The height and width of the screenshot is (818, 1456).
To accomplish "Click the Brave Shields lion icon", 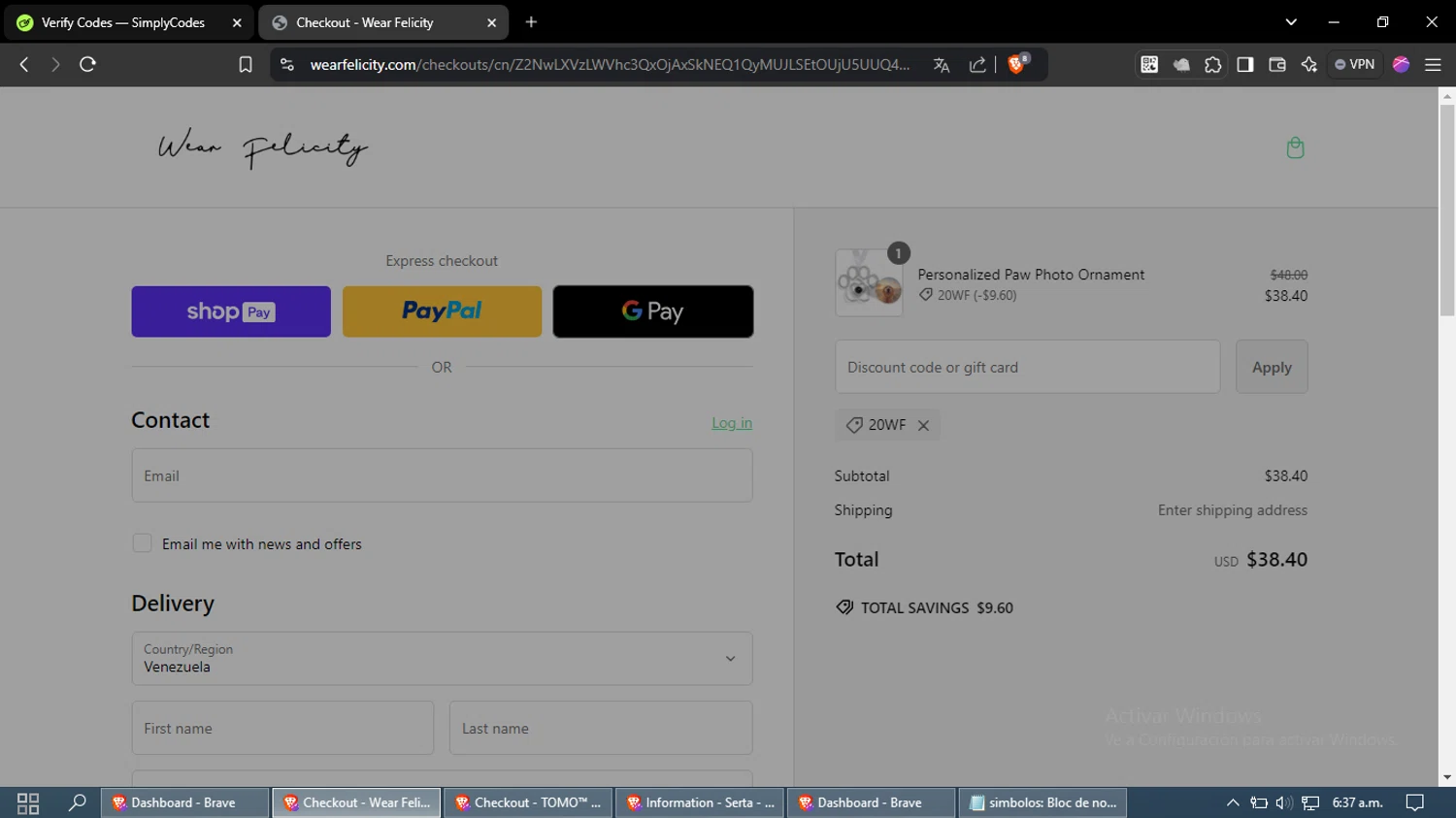I will (1017, 64).
